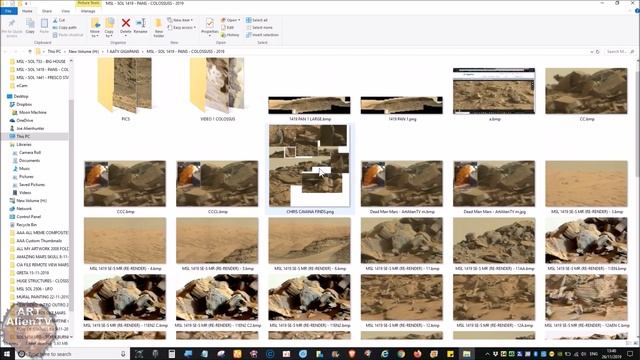Click the Rename ribbon icon
The width and height of the screenshot is (640, 360).
[141, 23]
